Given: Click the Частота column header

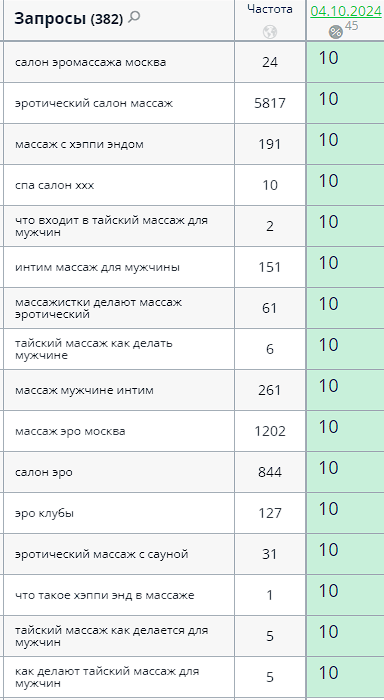Looking at the screenshot, I should pyautogui.click(x=270, y=9).
